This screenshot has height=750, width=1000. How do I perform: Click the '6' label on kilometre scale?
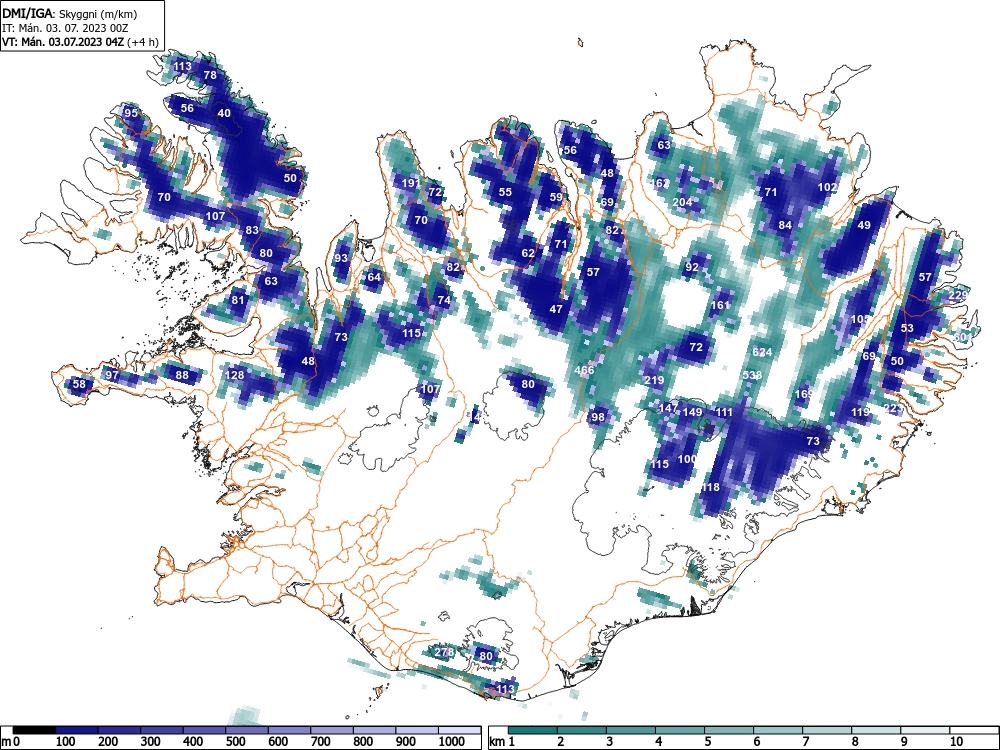(x=757, y=742)
